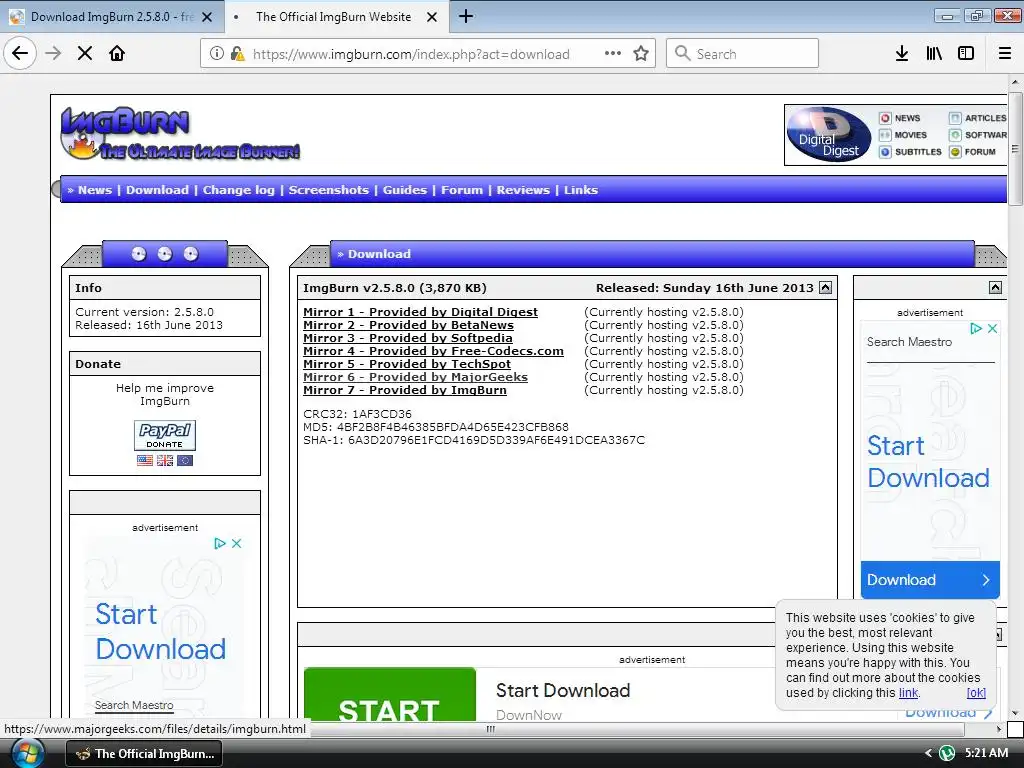Viewport: 1024px width, 768px height.
Task: Show site information icon in address bar
Action: tap(216, 54)
